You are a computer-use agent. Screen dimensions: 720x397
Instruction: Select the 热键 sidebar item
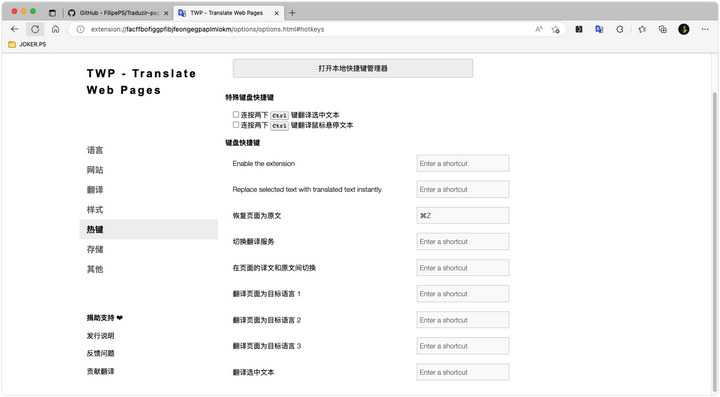(149, 229)
